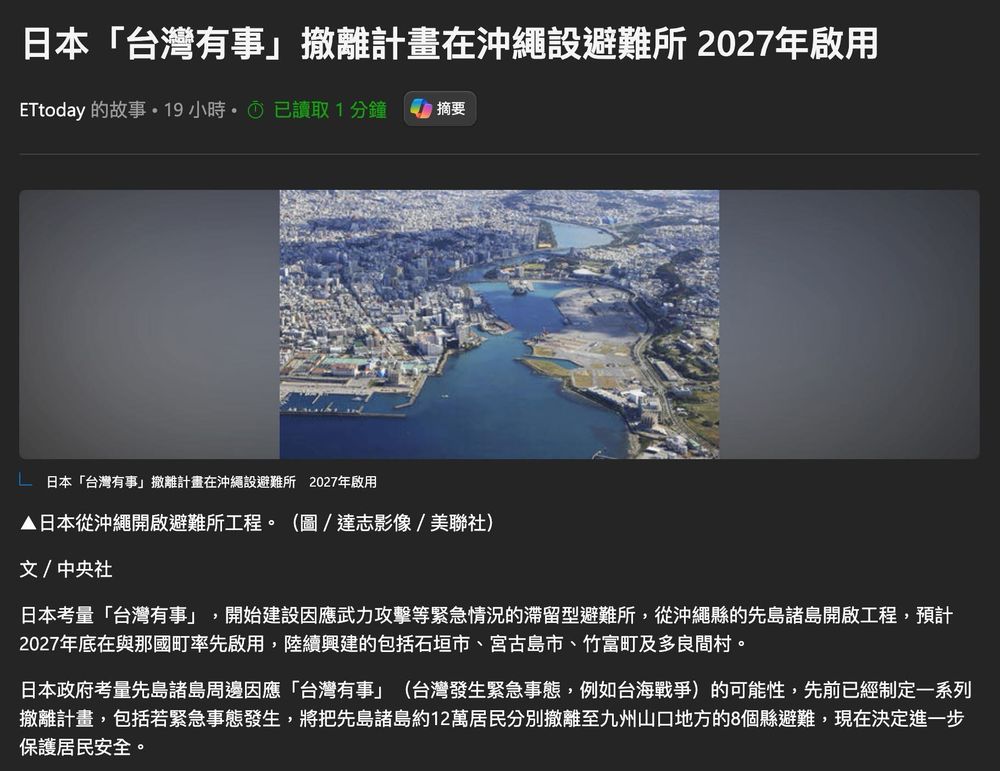
Task: Click the 19 小時 timestamp
Action: [x=195, y=110]
